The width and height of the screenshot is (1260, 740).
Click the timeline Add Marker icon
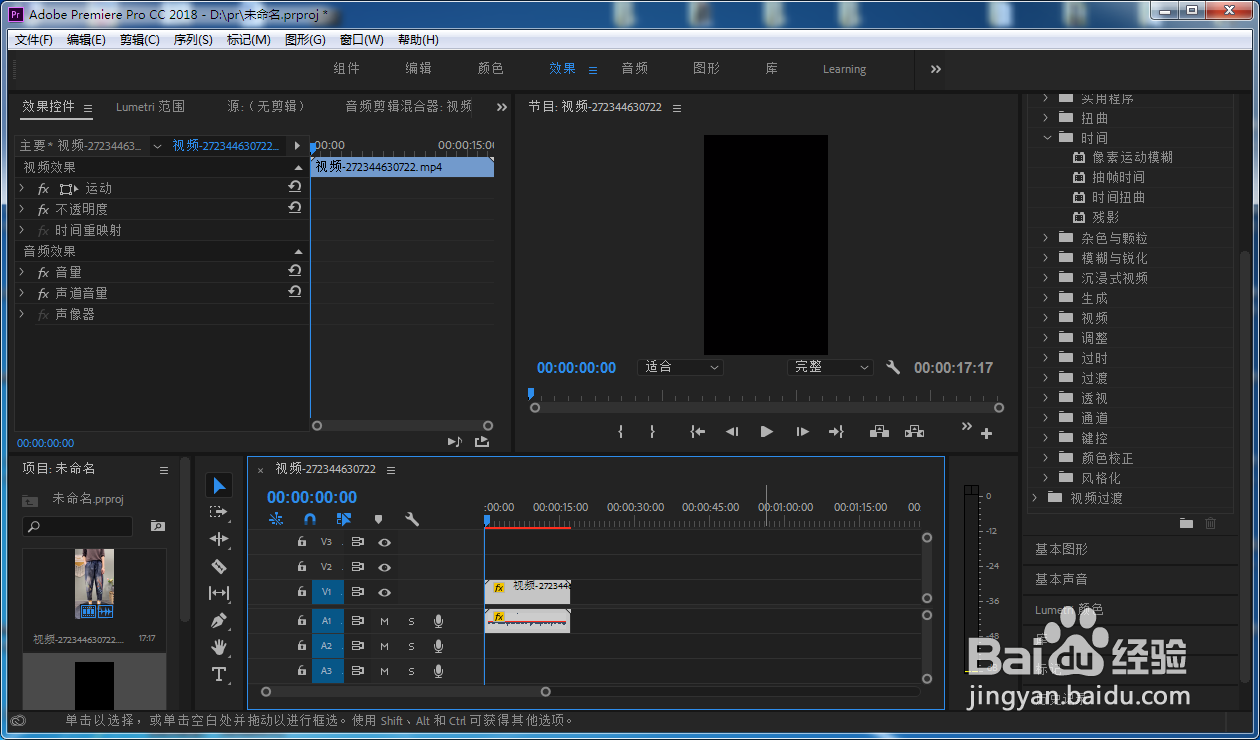point(378,519)
